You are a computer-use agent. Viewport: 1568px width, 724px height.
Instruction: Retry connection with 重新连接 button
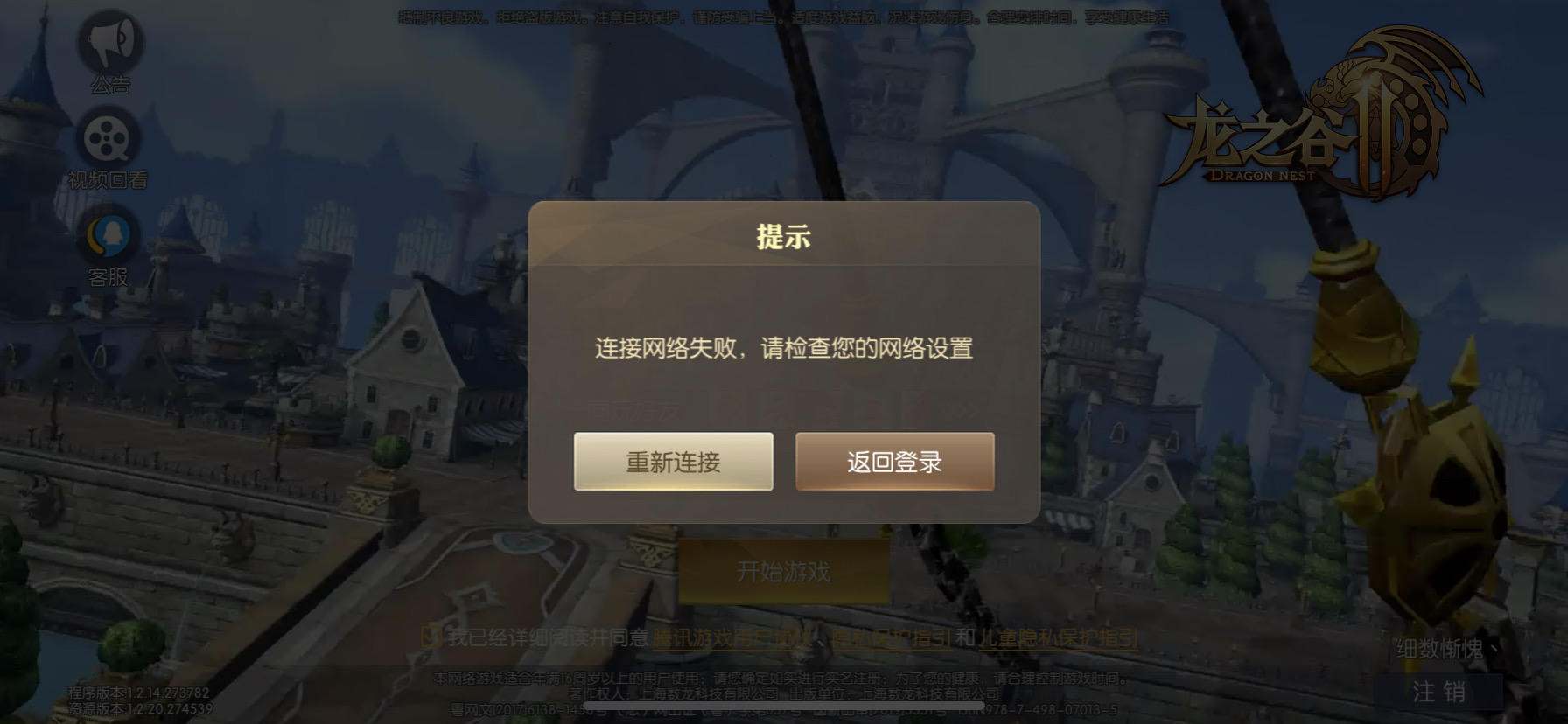[673, 461]
